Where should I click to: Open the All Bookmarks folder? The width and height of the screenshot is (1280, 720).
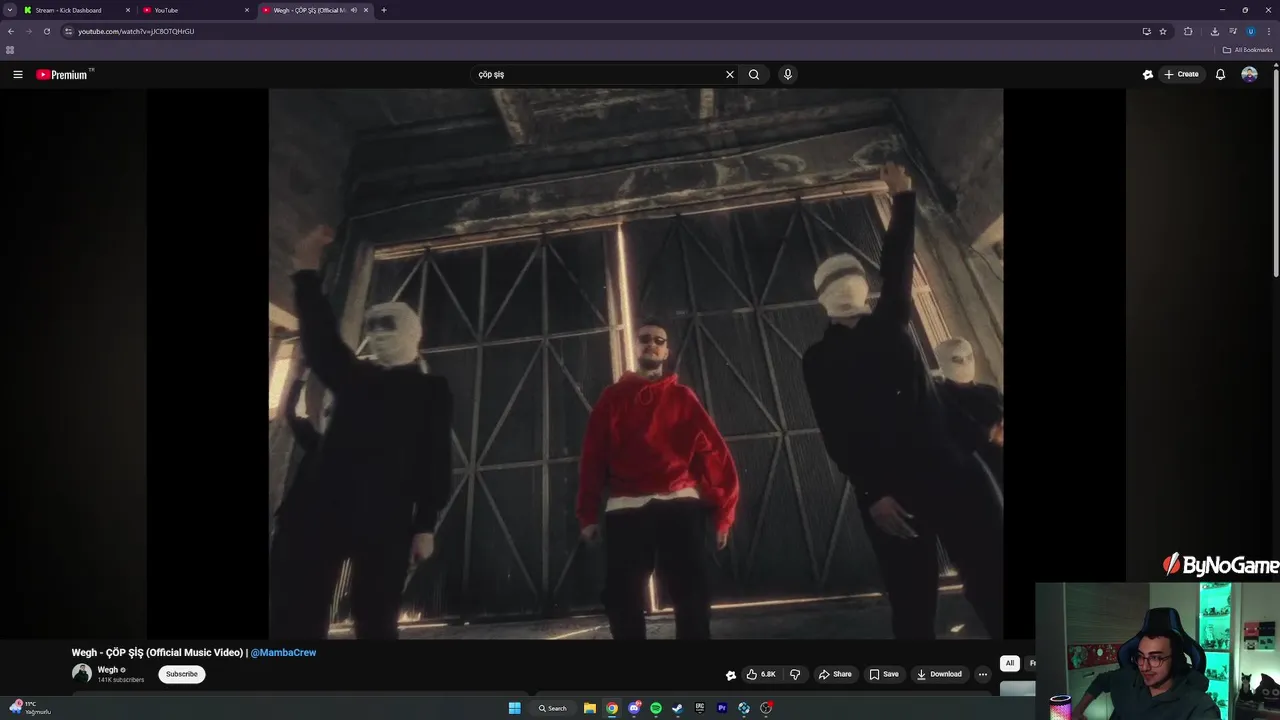[1248, 50]
